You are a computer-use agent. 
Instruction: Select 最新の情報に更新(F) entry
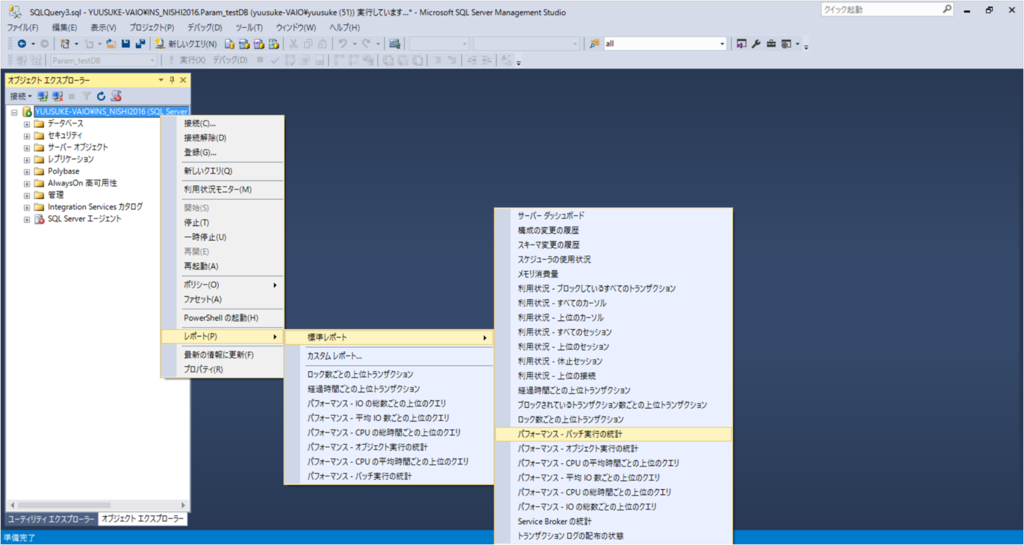[223, 355]
